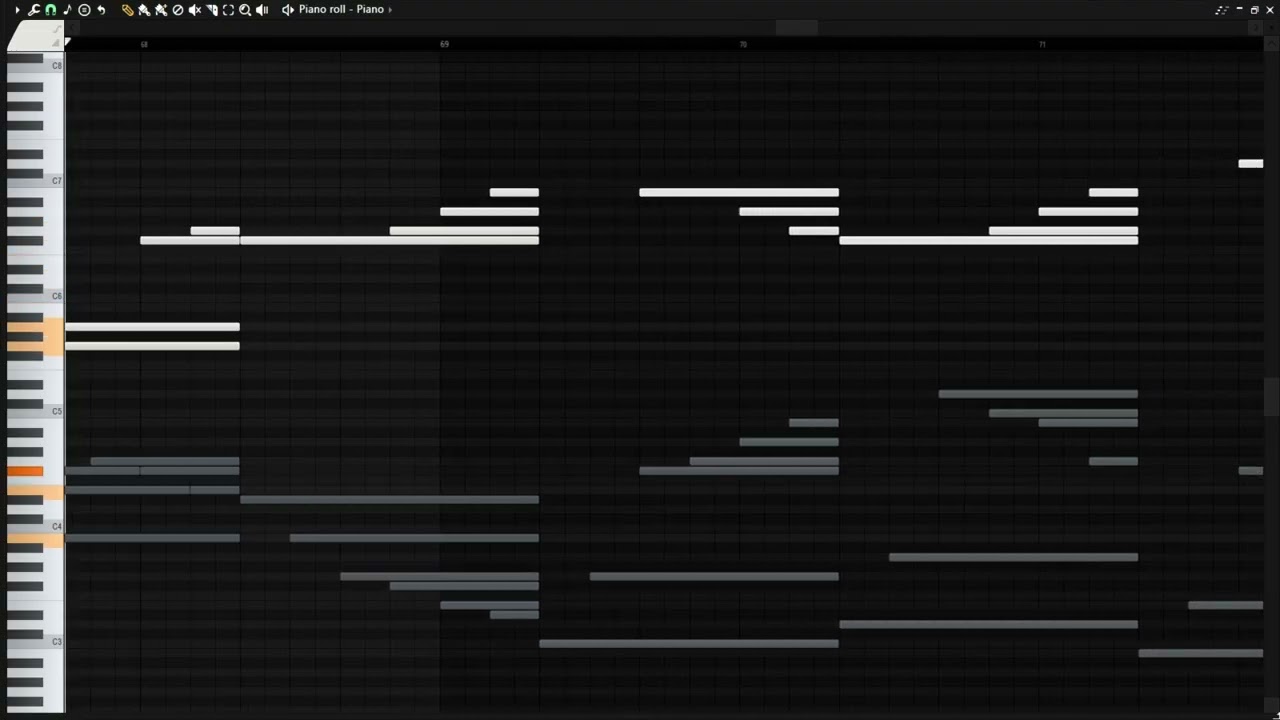This screenshot has height=720, width=1280.
Task: Select the Zoom magnifier tool
Action: tap(245, 10)
